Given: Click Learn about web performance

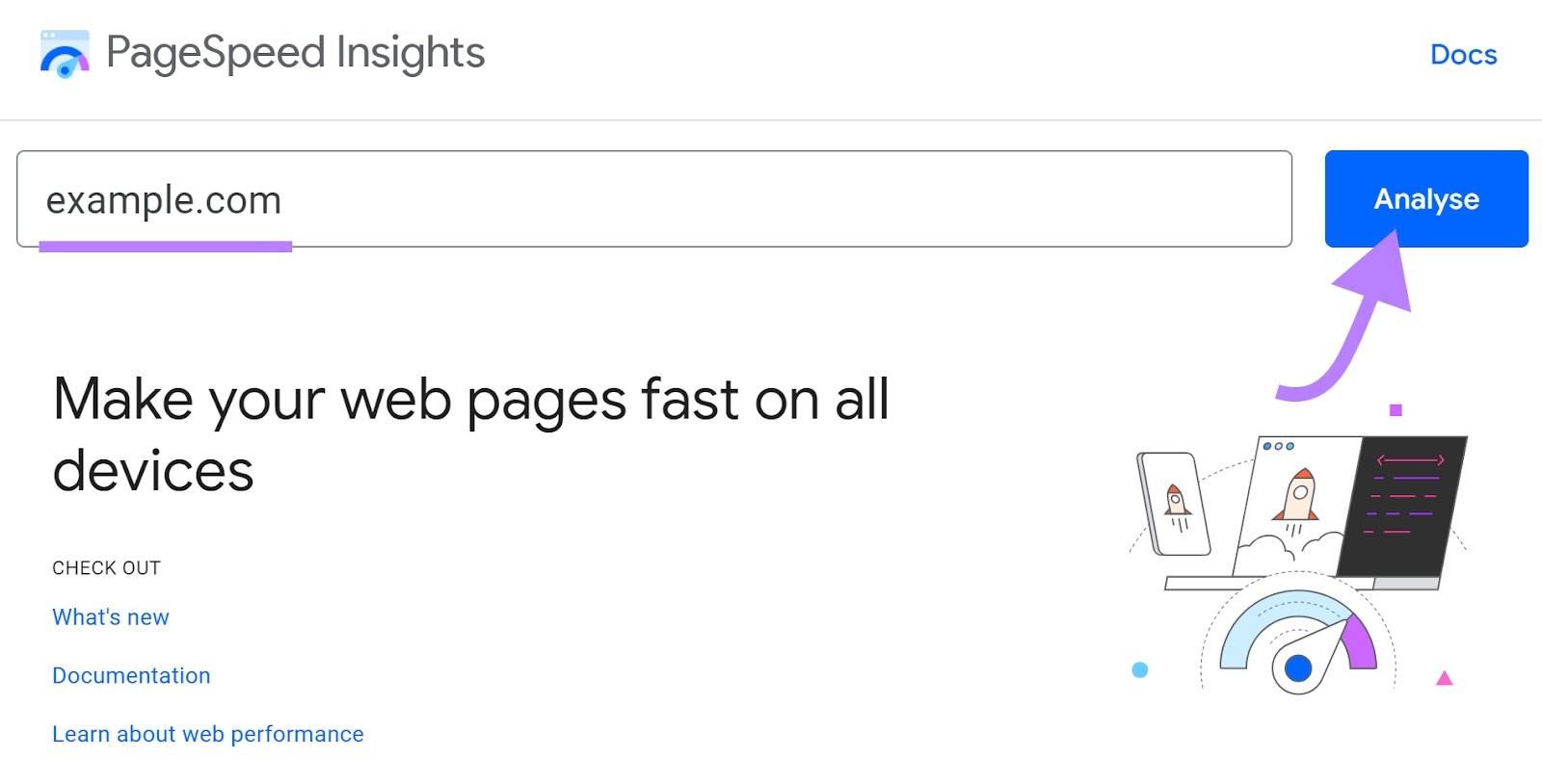Looking at the screenshot, I should click(x=207, y=734).
